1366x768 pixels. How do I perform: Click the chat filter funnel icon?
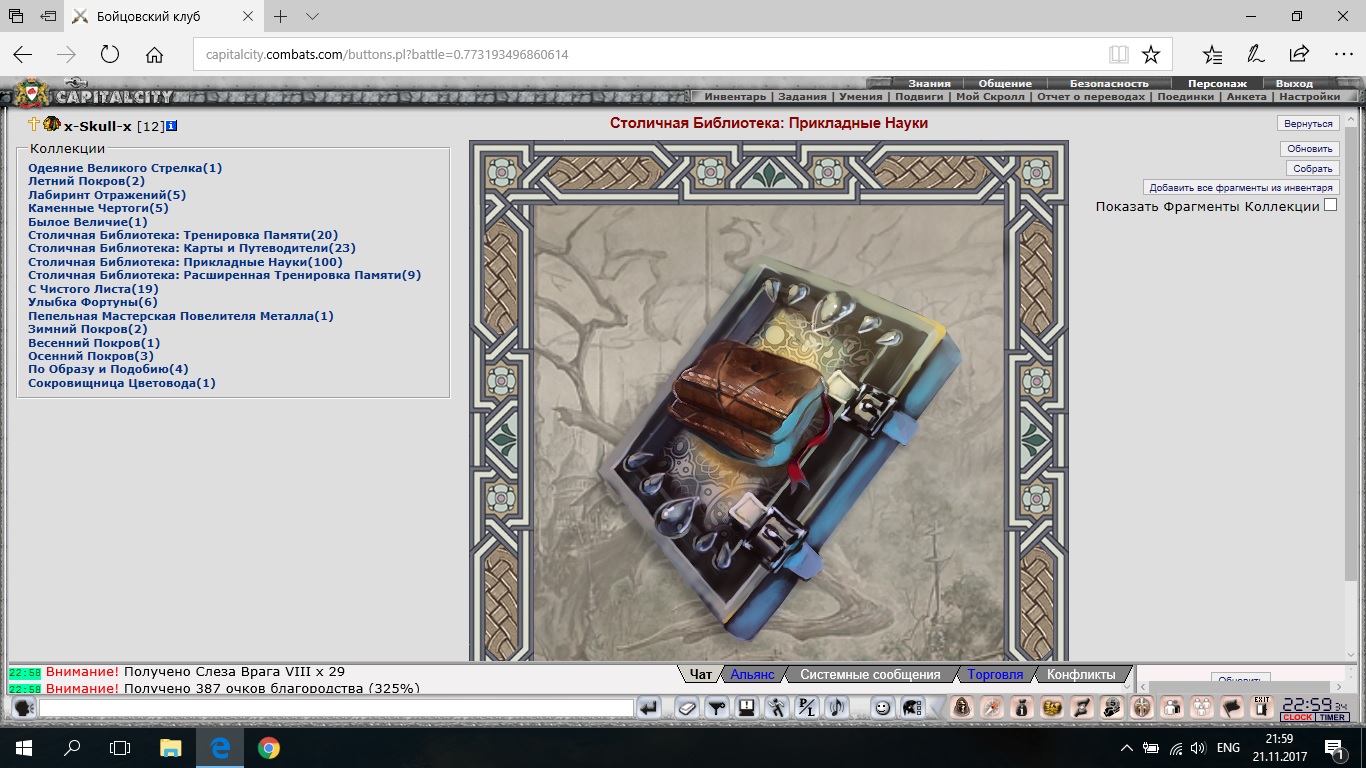click(x=717, y=708)
